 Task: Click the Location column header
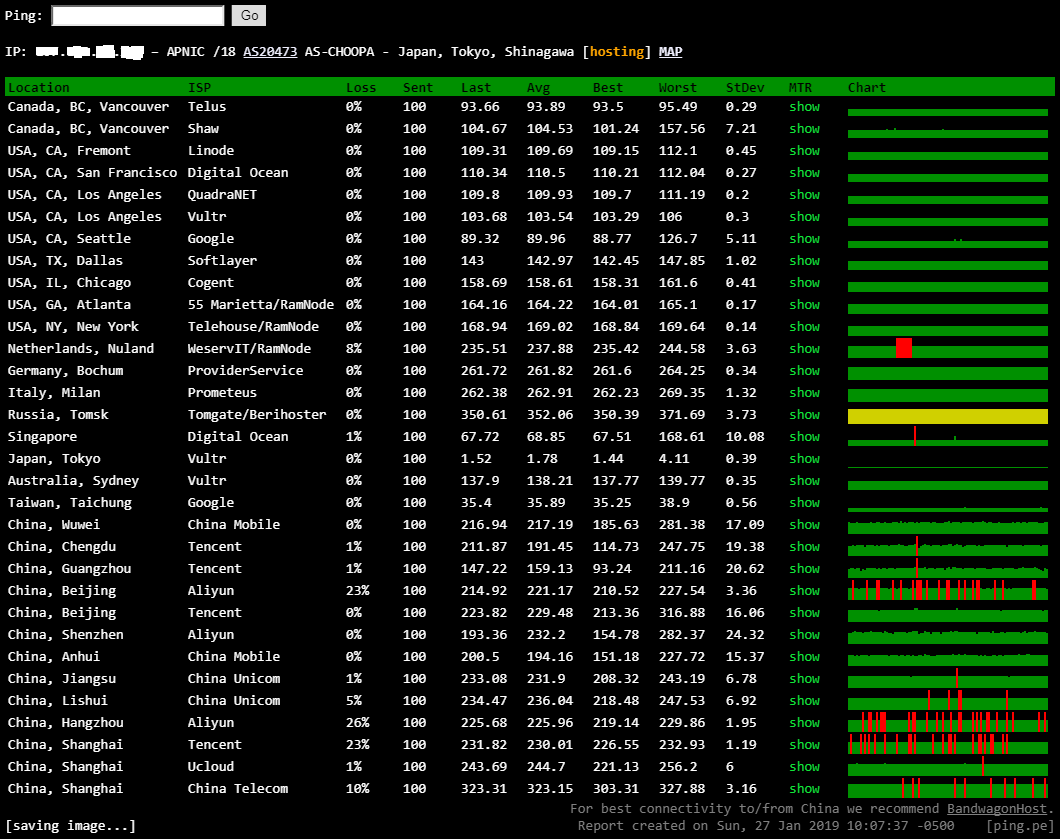pos(39,87)
